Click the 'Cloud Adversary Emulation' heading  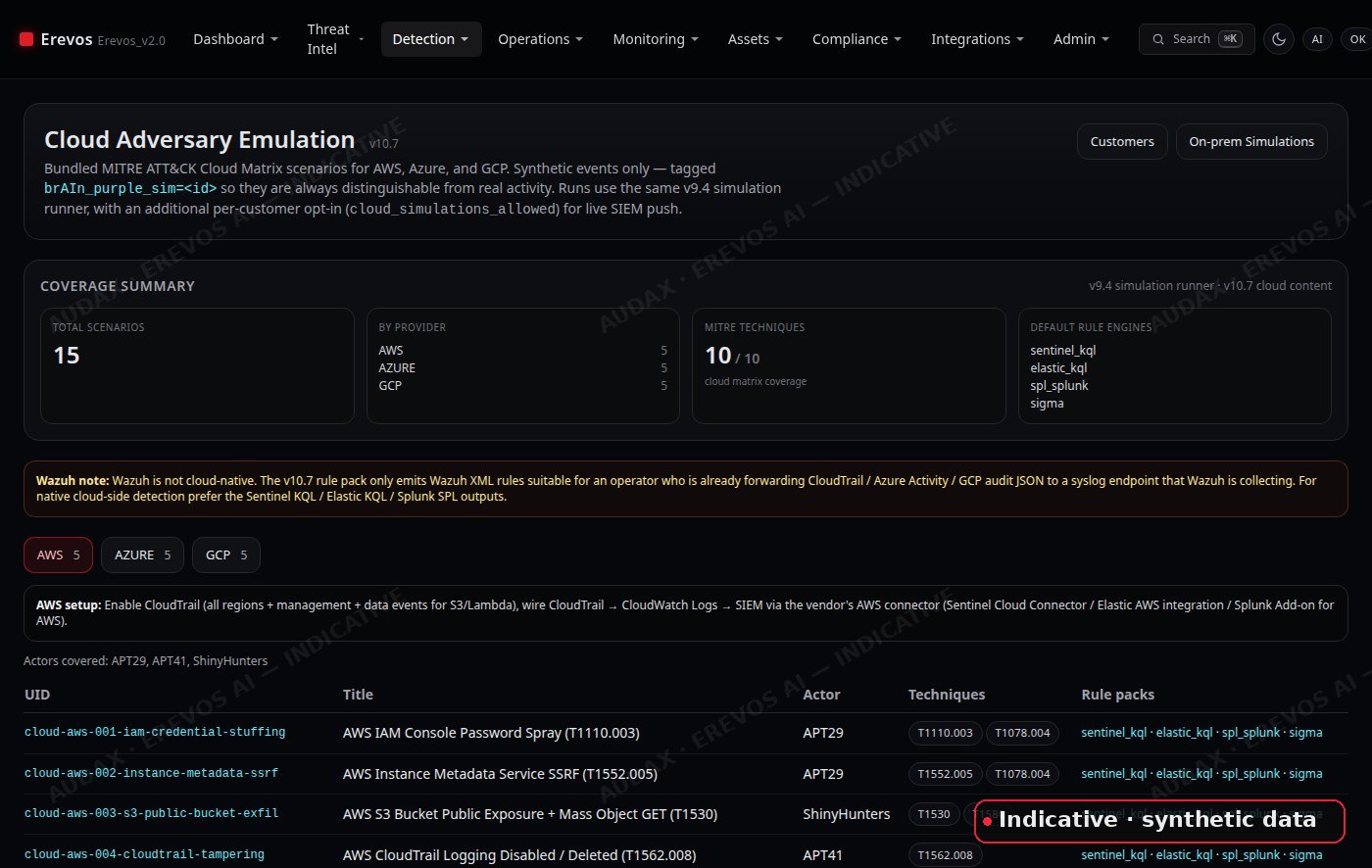200,140
